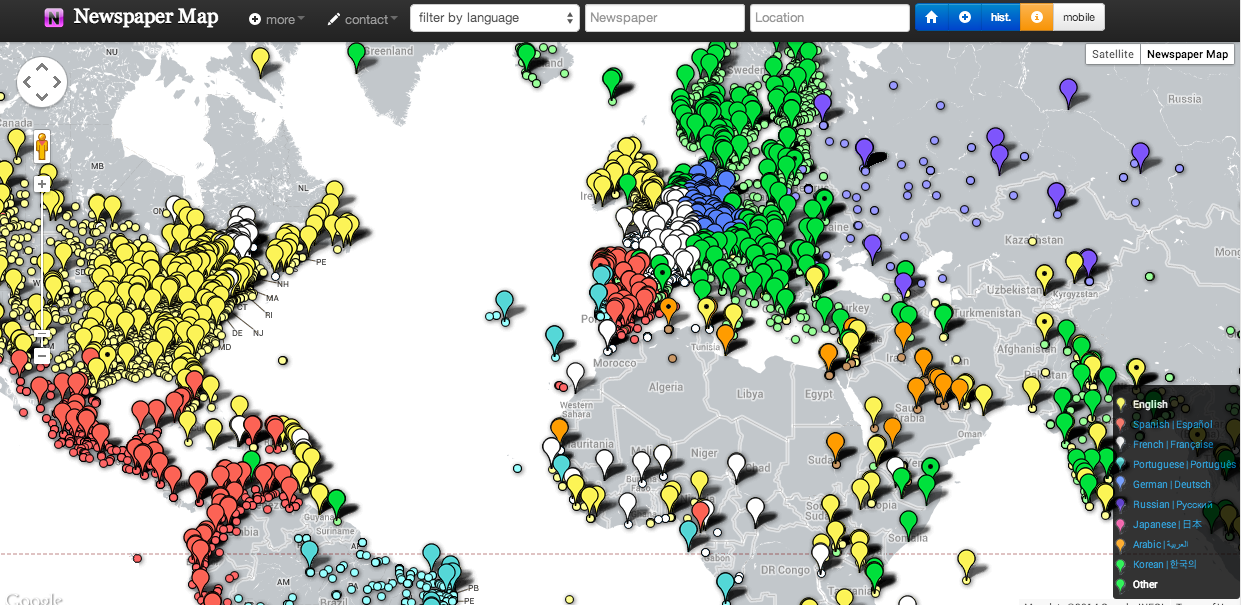The image size is (1241, 605).
Task: Select the 'Newspaper Map' map type
Action: [x=1187, y=55]
